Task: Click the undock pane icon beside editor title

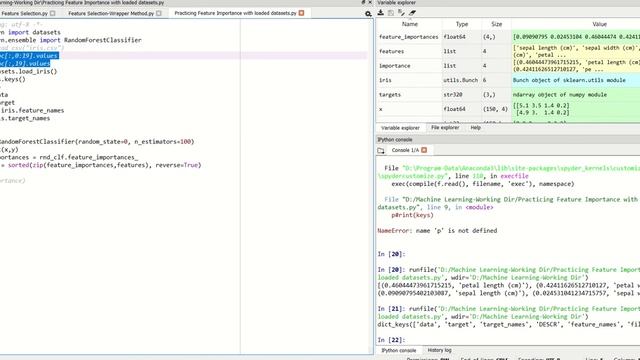Action: tap(363, 2)
